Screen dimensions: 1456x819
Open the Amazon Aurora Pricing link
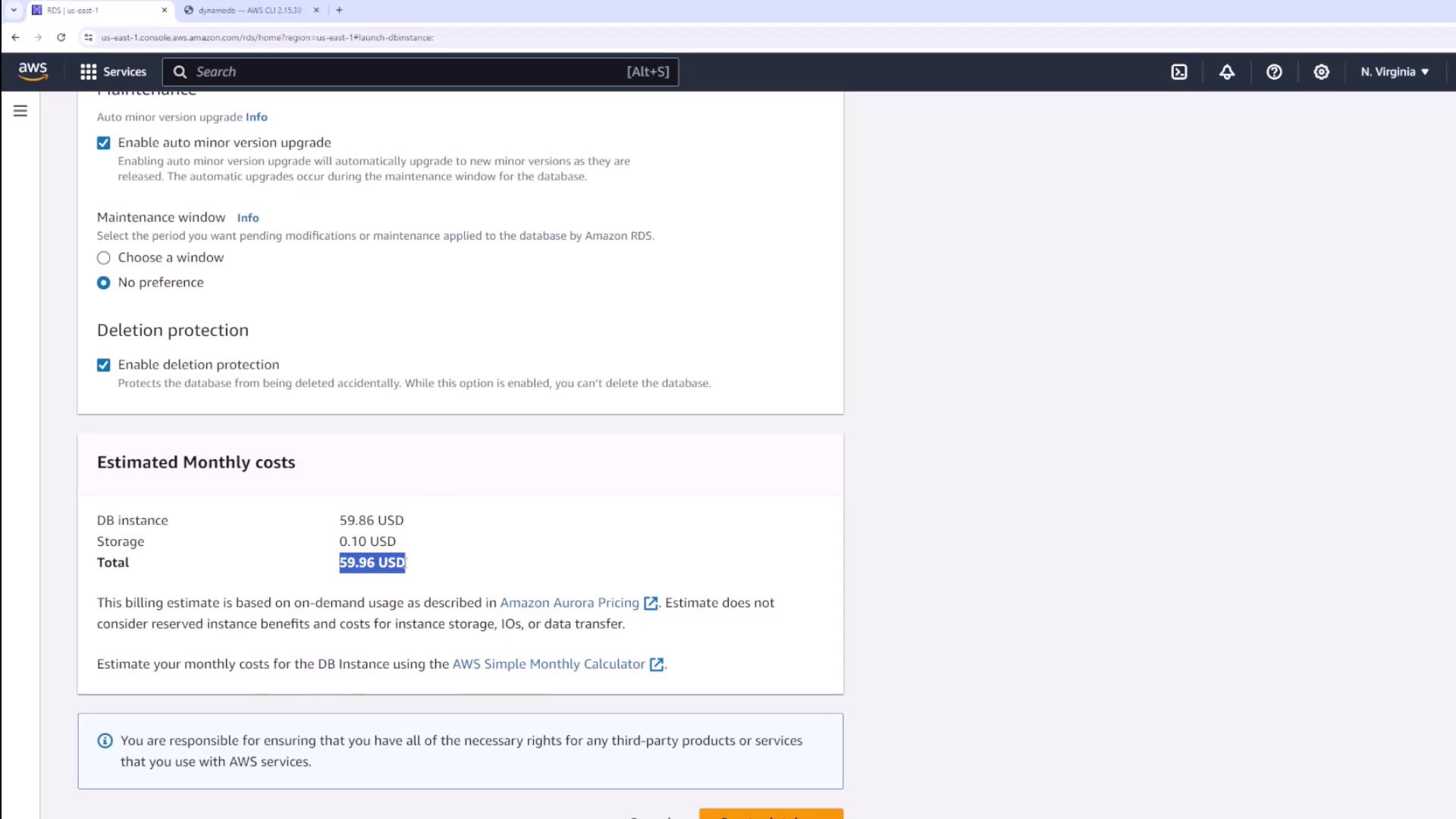pyautogui.click(x=570, y=603)
